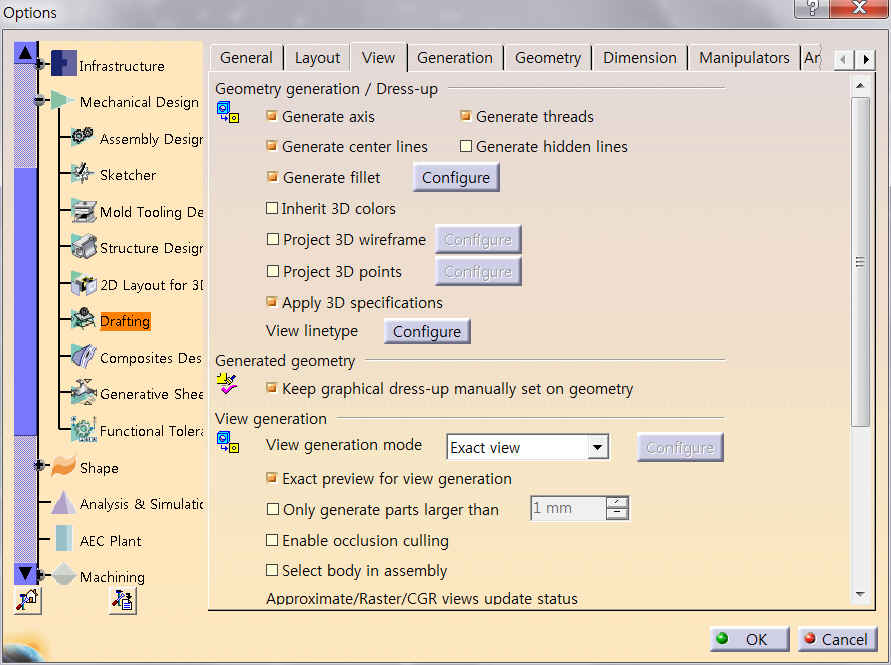This screenshot has height=665, width=891.
Task: Enable occlusion culling checkbox
Action: click(272, 541)
